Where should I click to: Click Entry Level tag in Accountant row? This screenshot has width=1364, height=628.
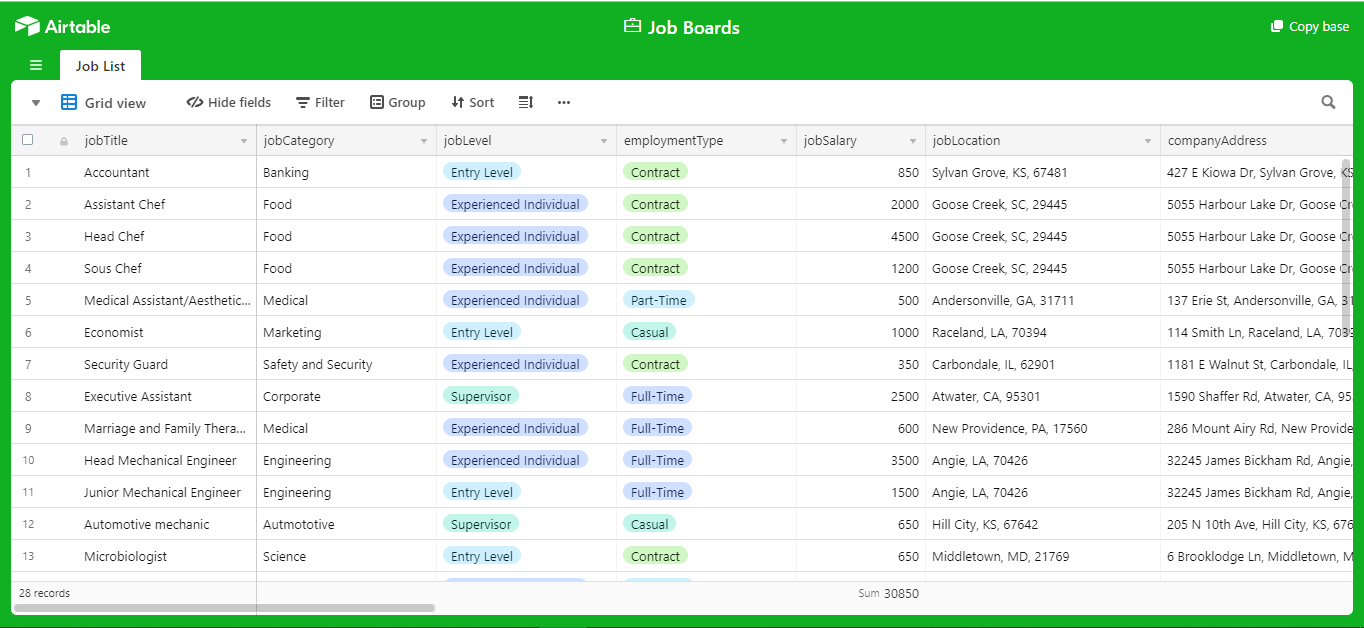tap(482, 172)
